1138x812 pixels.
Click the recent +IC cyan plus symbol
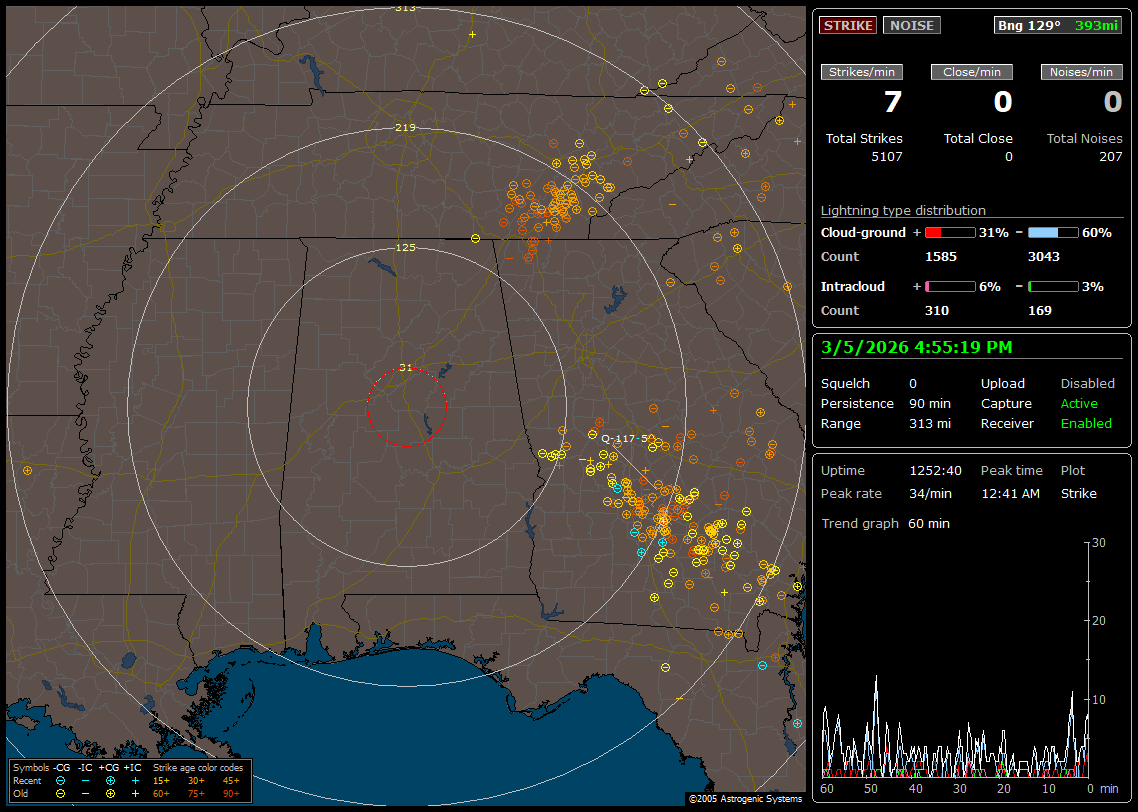click(135, 780)
